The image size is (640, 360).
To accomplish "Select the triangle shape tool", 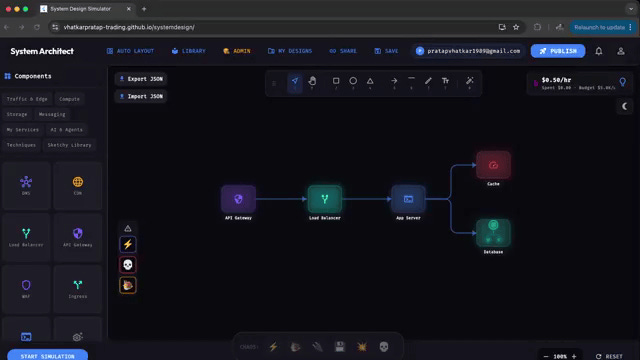I will click(x=370, y=81).
